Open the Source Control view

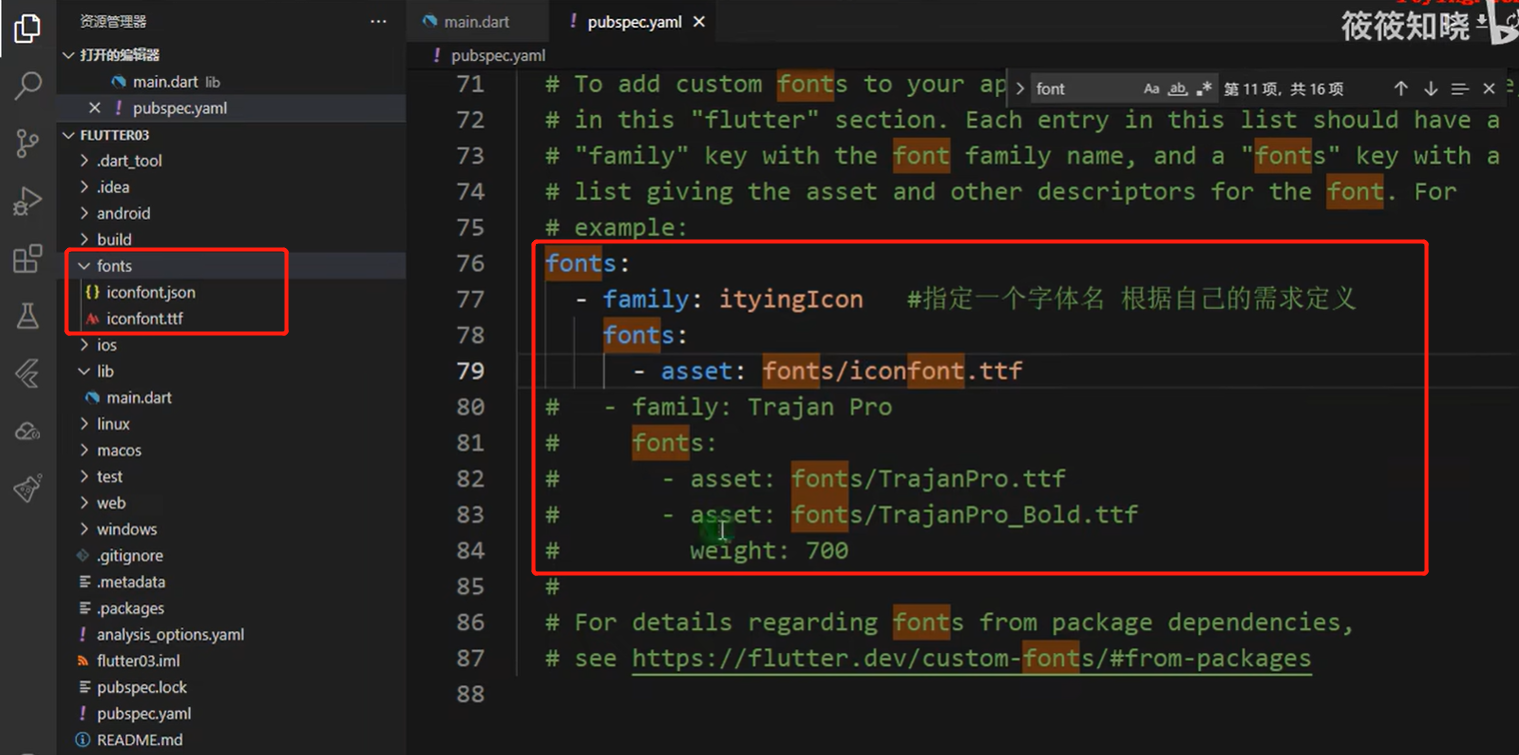click(27, 143)
